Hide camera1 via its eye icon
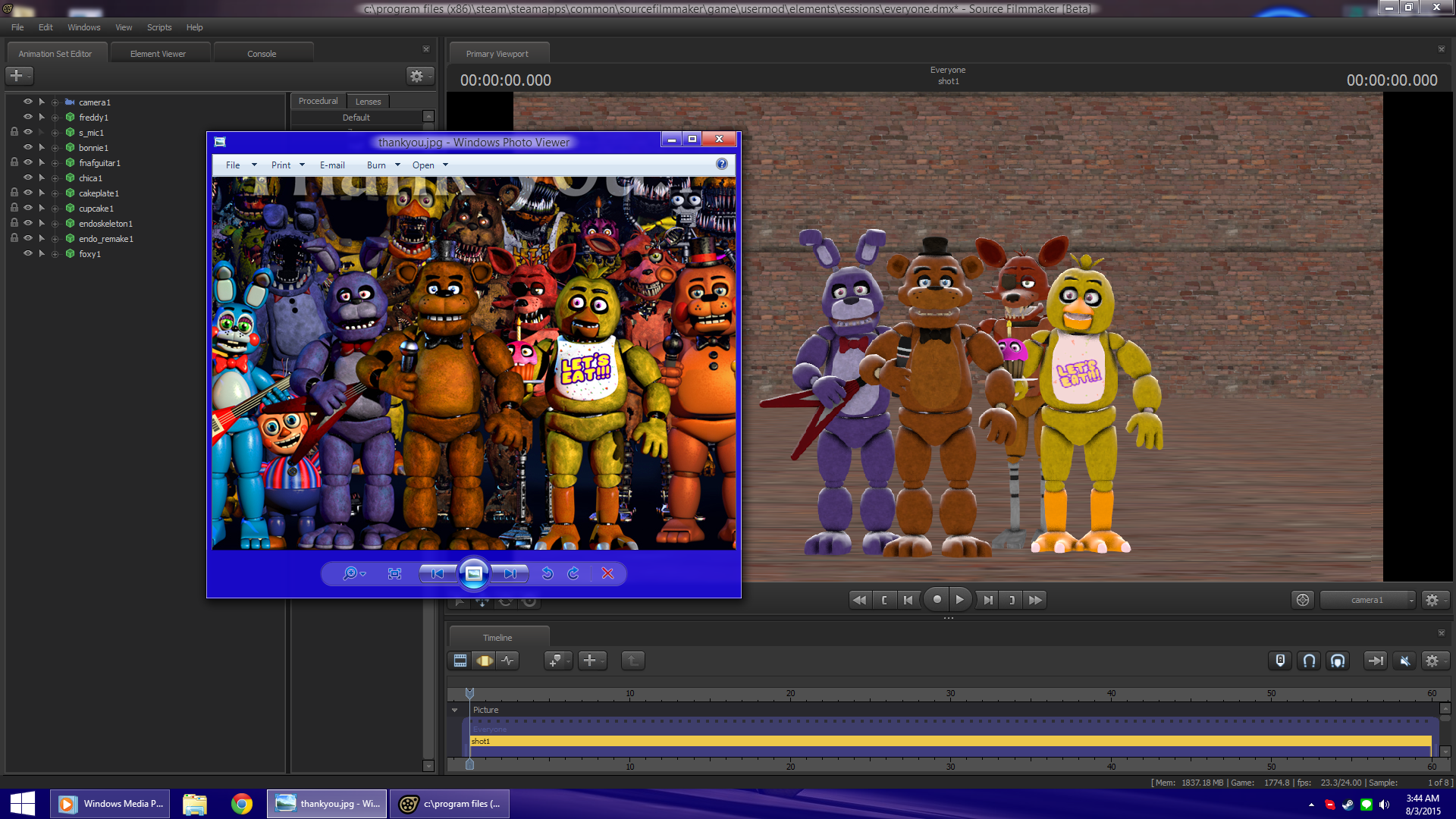 click(28, 102)
